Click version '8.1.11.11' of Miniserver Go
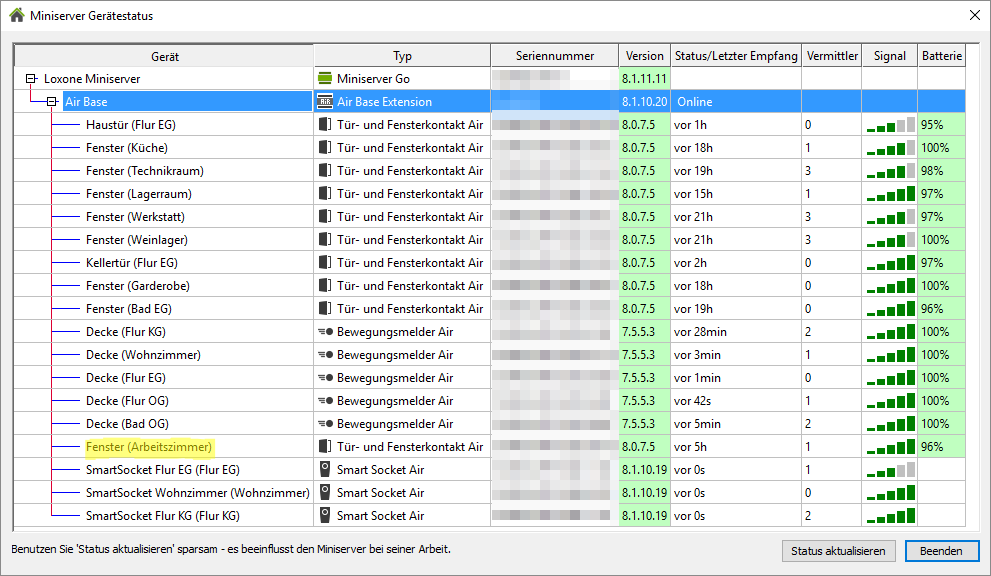 tap(644, 79)
